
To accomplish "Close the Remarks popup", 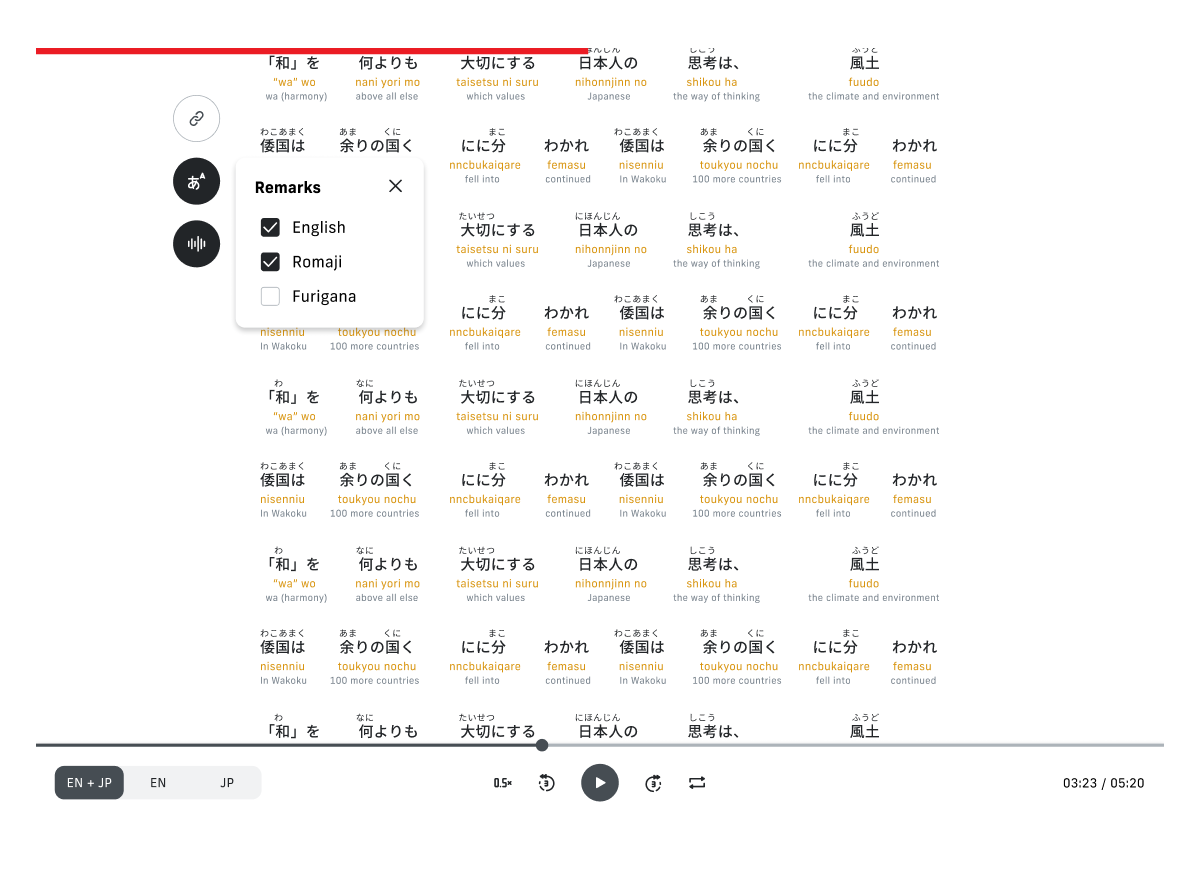I will pos(396,186).
